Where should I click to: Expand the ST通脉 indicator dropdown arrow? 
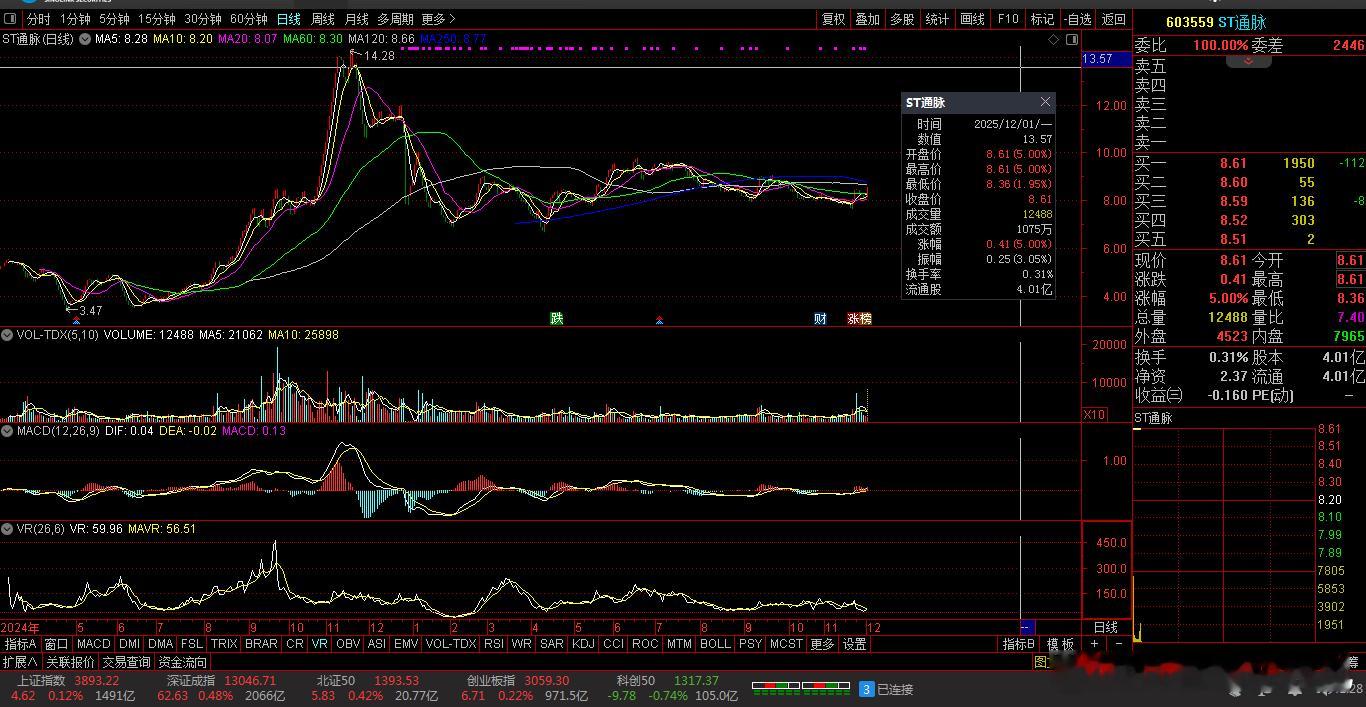tap(85, 39)
